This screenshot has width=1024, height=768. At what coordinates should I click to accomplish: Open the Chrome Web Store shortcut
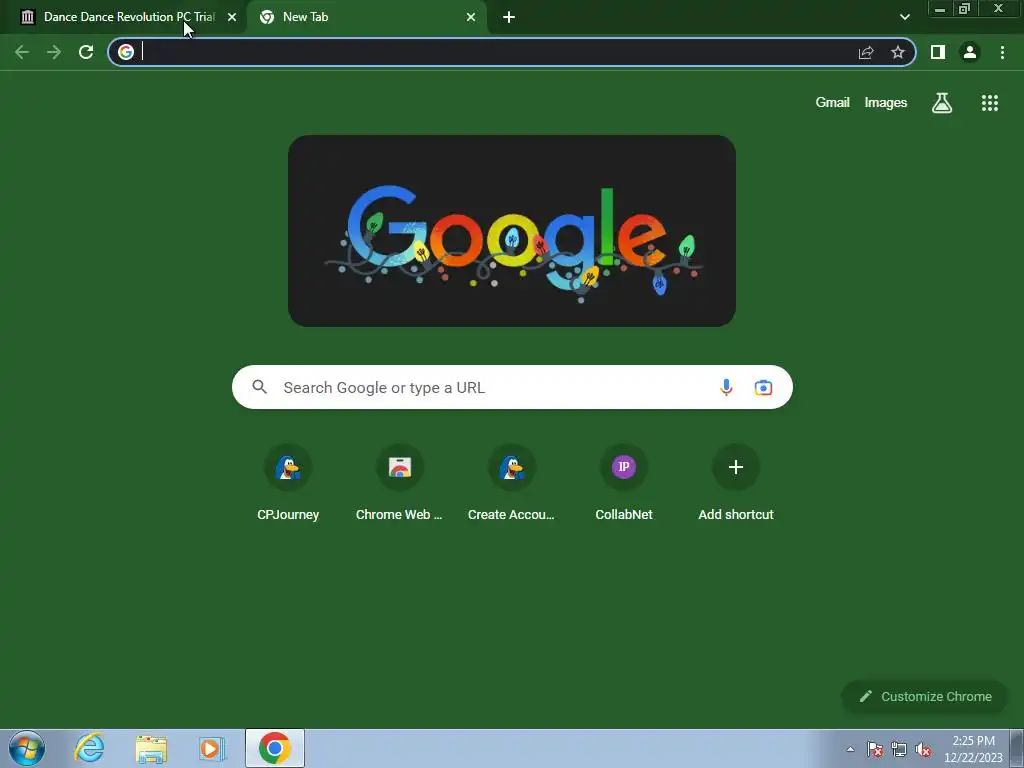pyautogui.click(x=400, y=483)
